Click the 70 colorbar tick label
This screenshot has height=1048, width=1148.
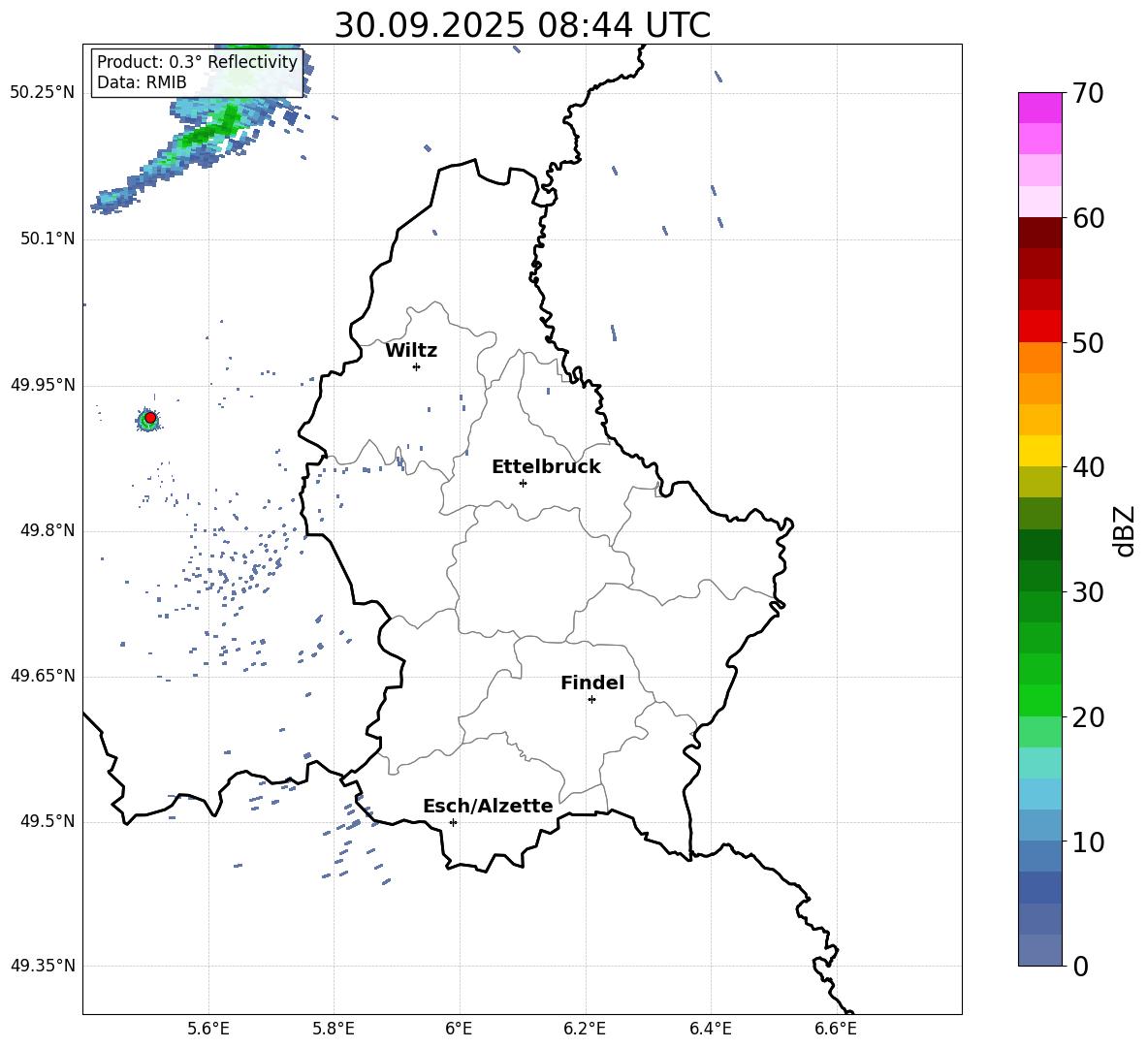pyautogui.click(x=1089, y=94)
